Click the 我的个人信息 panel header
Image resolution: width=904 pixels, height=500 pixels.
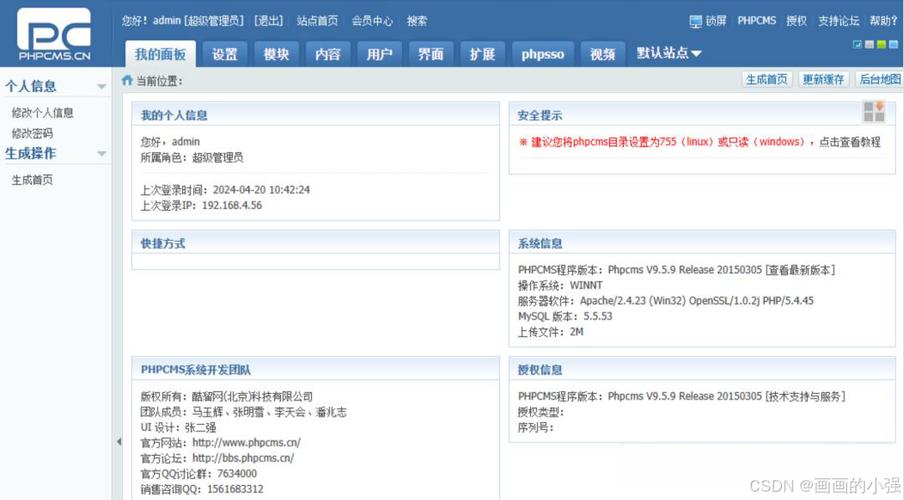click(x=315, y=115)
